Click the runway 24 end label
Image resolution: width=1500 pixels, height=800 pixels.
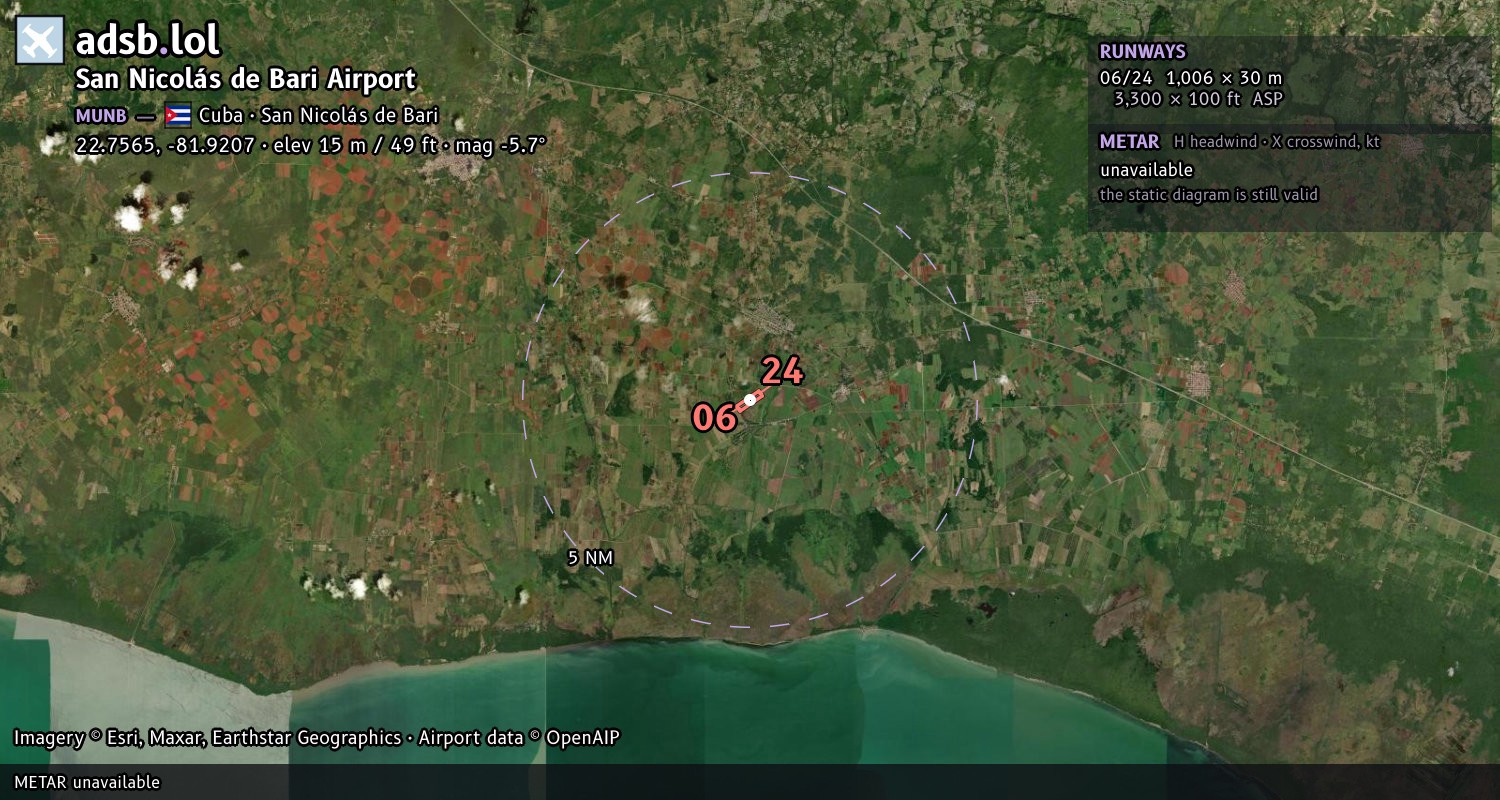[782, 372]
